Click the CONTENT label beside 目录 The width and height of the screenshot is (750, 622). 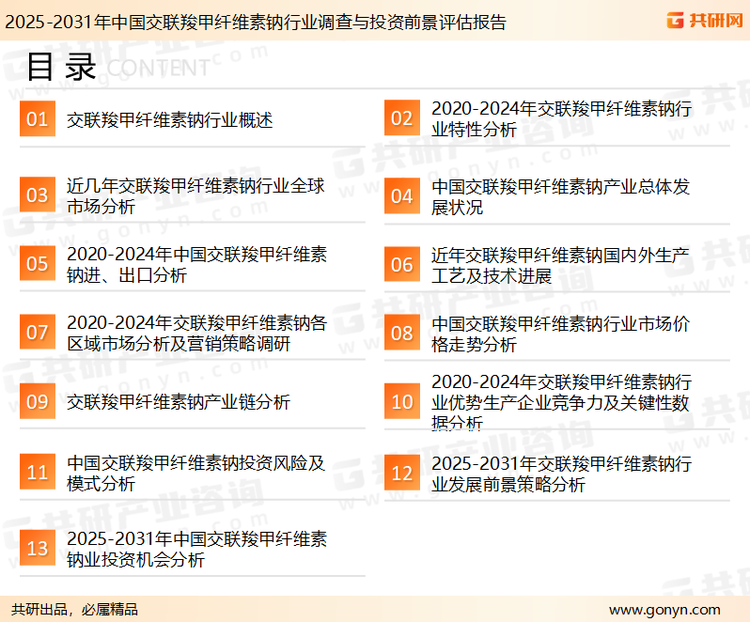[158, 68]
